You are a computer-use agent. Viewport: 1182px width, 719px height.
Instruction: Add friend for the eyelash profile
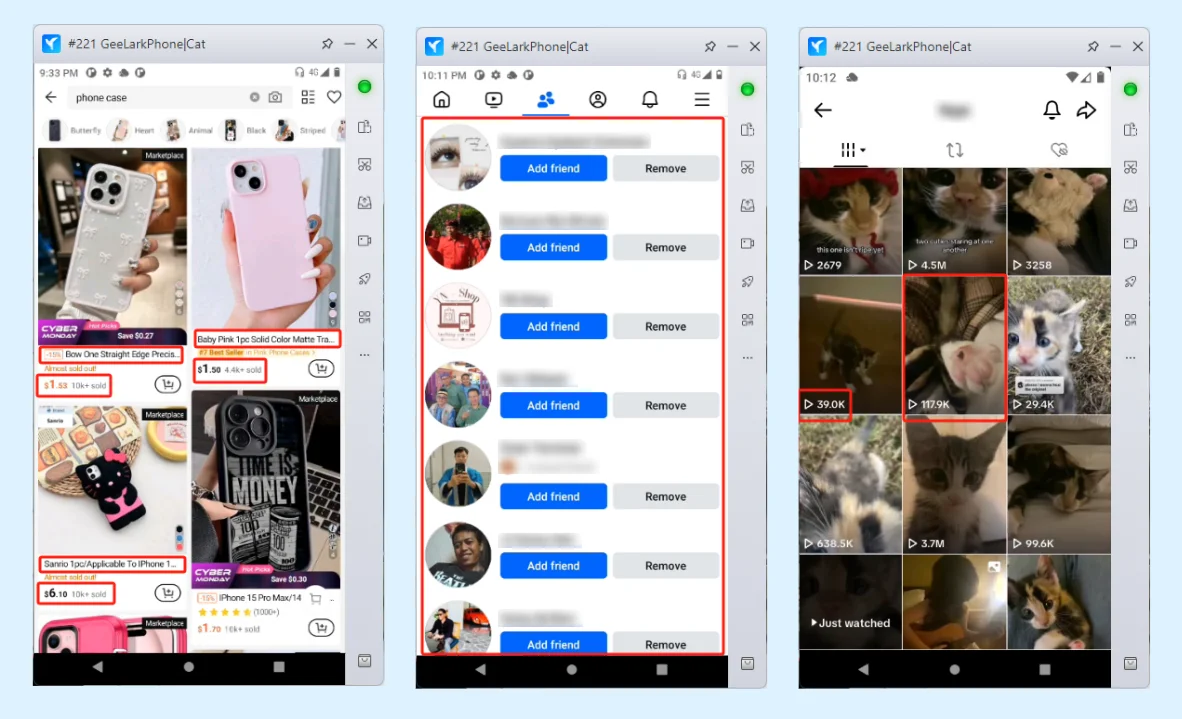(x=553, y=168)
